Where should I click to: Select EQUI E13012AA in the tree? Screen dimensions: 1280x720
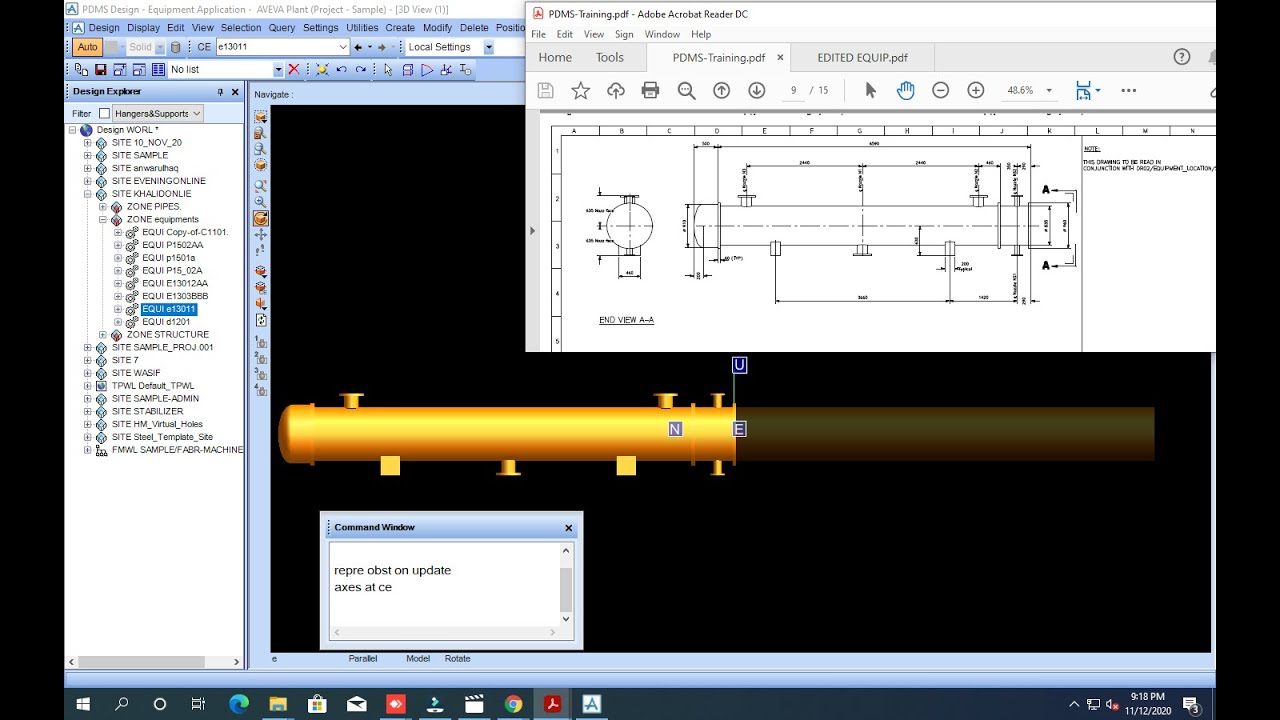[174, 283]
